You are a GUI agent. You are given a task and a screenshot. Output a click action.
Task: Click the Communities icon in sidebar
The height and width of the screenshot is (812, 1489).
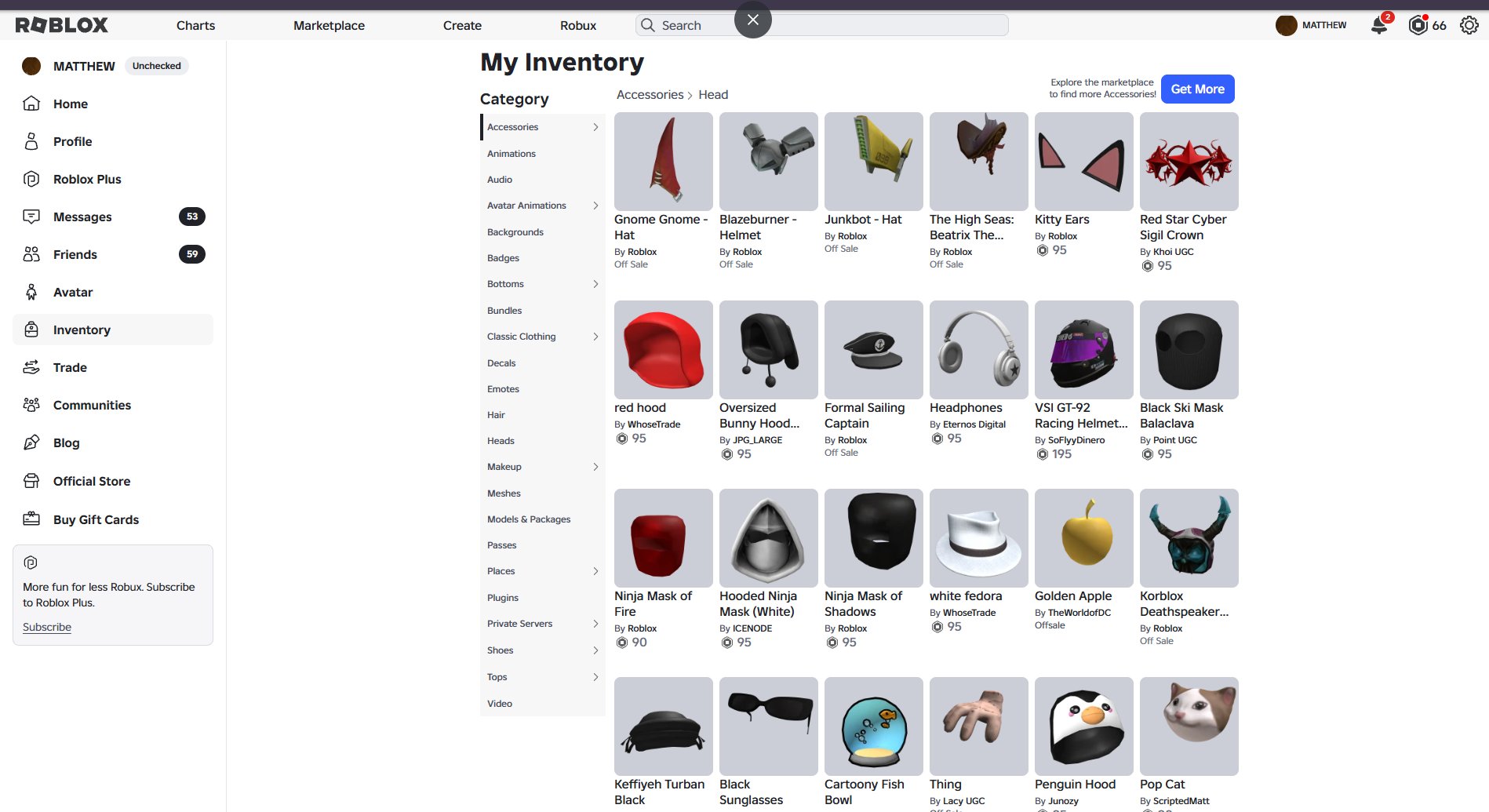point(31,405)
